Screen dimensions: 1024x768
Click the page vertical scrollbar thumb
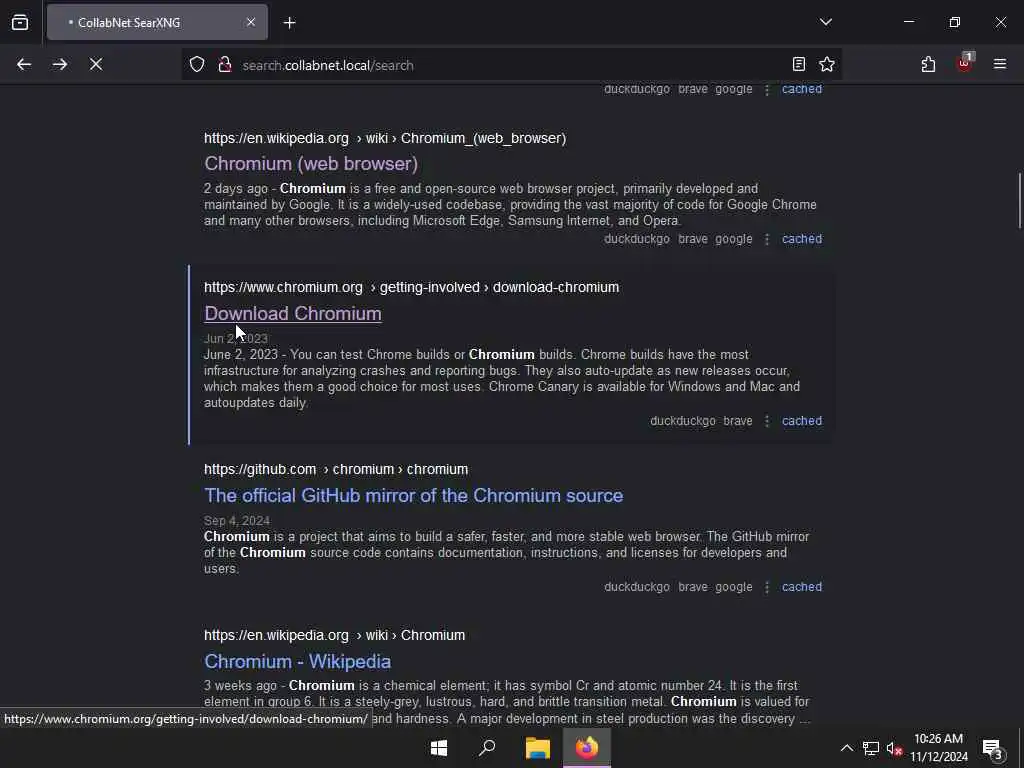[1019, 200]
